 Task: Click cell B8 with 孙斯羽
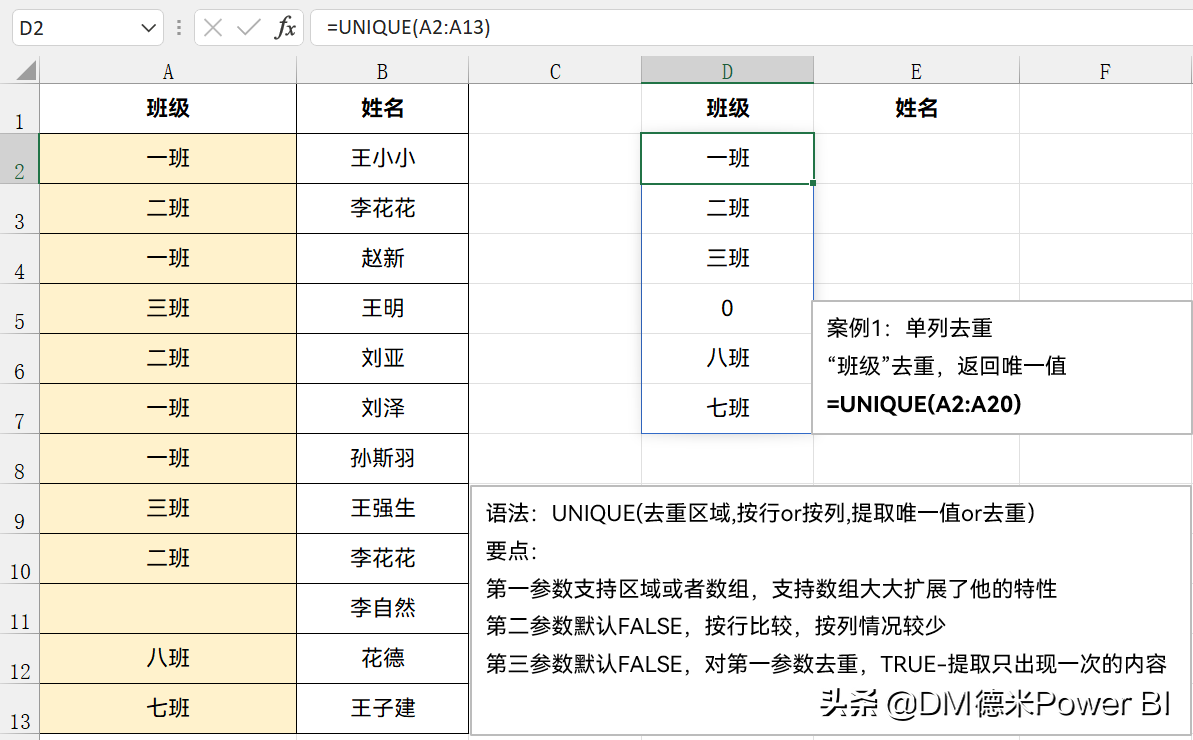click(x=383, y=459)
